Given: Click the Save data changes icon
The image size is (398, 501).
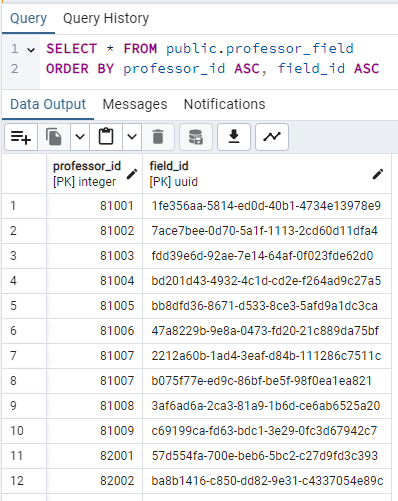Looking at the screenshot, I should [196, 137].
